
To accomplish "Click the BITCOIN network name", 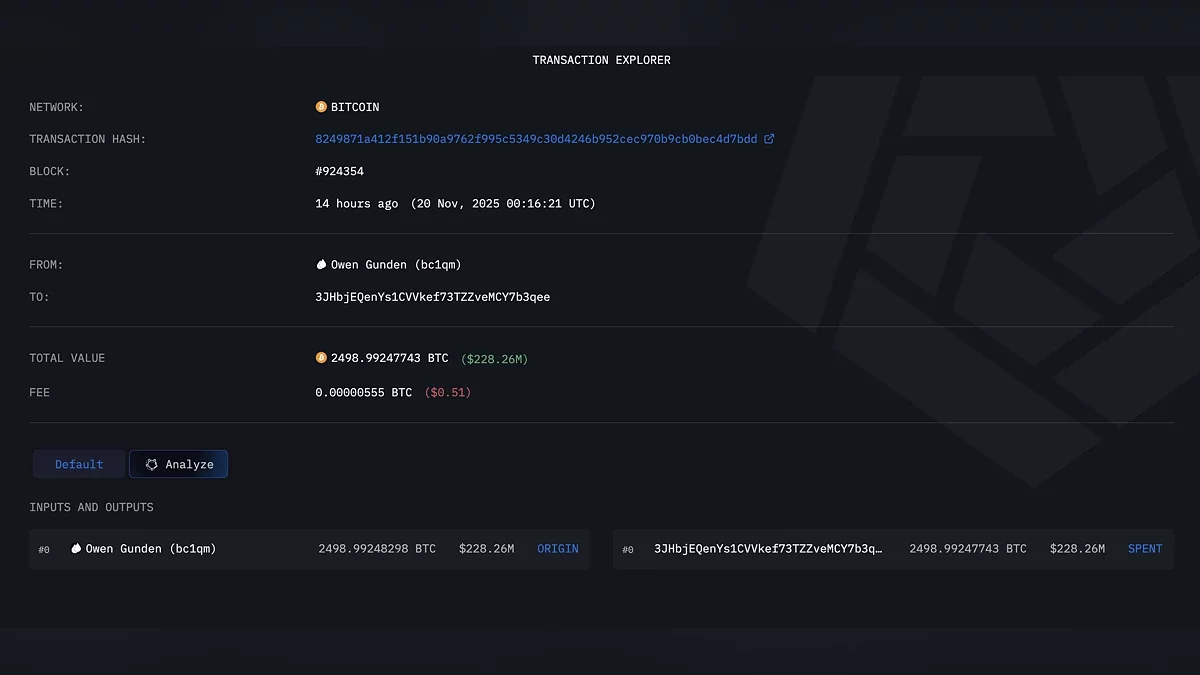I will 355,107.
